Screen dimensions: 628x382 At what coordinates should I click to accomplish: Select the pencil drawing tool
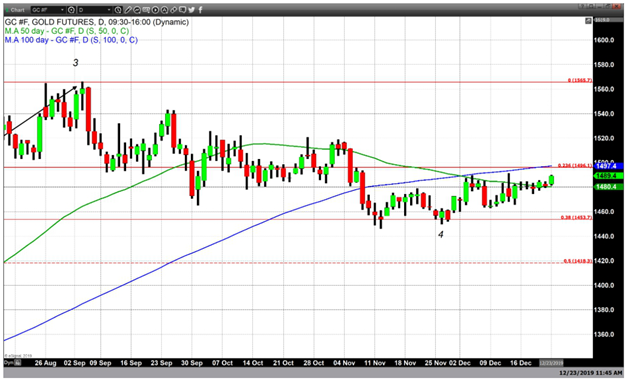point(128,10)
